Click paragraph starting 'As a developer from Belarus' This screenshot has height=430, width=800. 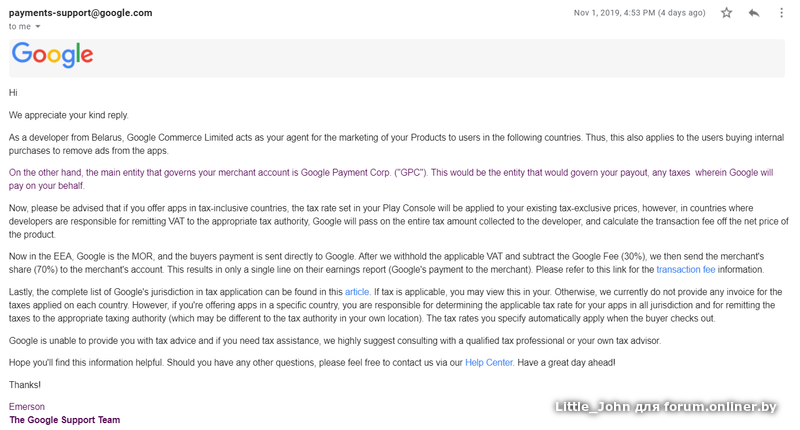[x=390, y=144]
